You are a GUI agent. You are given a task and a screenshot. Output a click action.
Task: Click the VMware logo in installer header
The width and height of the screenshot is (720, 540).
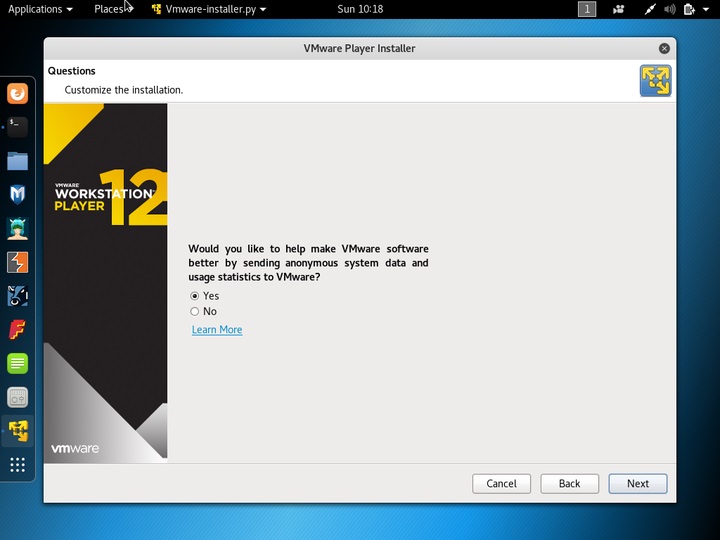655,80
